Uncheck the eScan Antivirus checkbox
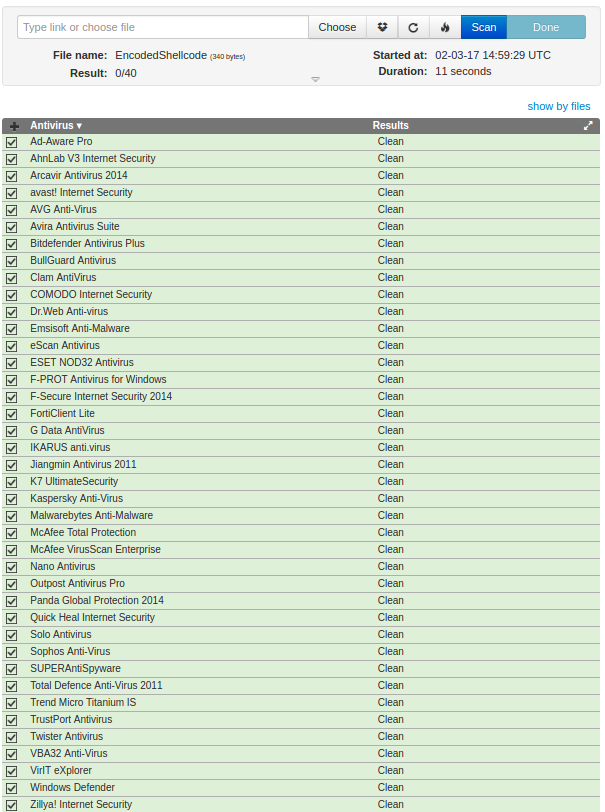Screen dimensions: 605x812 pyautogui.click(x=12, y=346)
